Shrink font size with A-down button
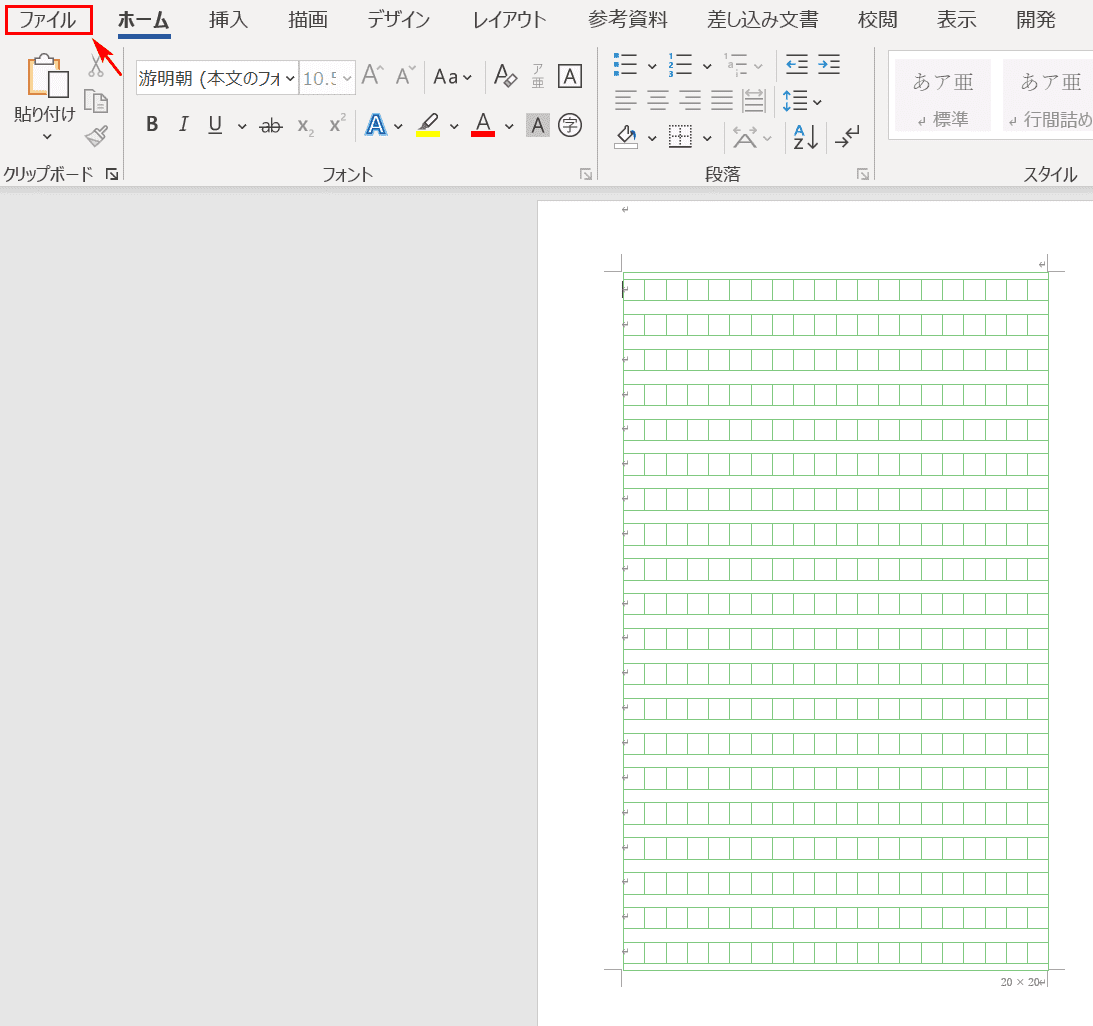1093x1026 pixels. point(406,75)
